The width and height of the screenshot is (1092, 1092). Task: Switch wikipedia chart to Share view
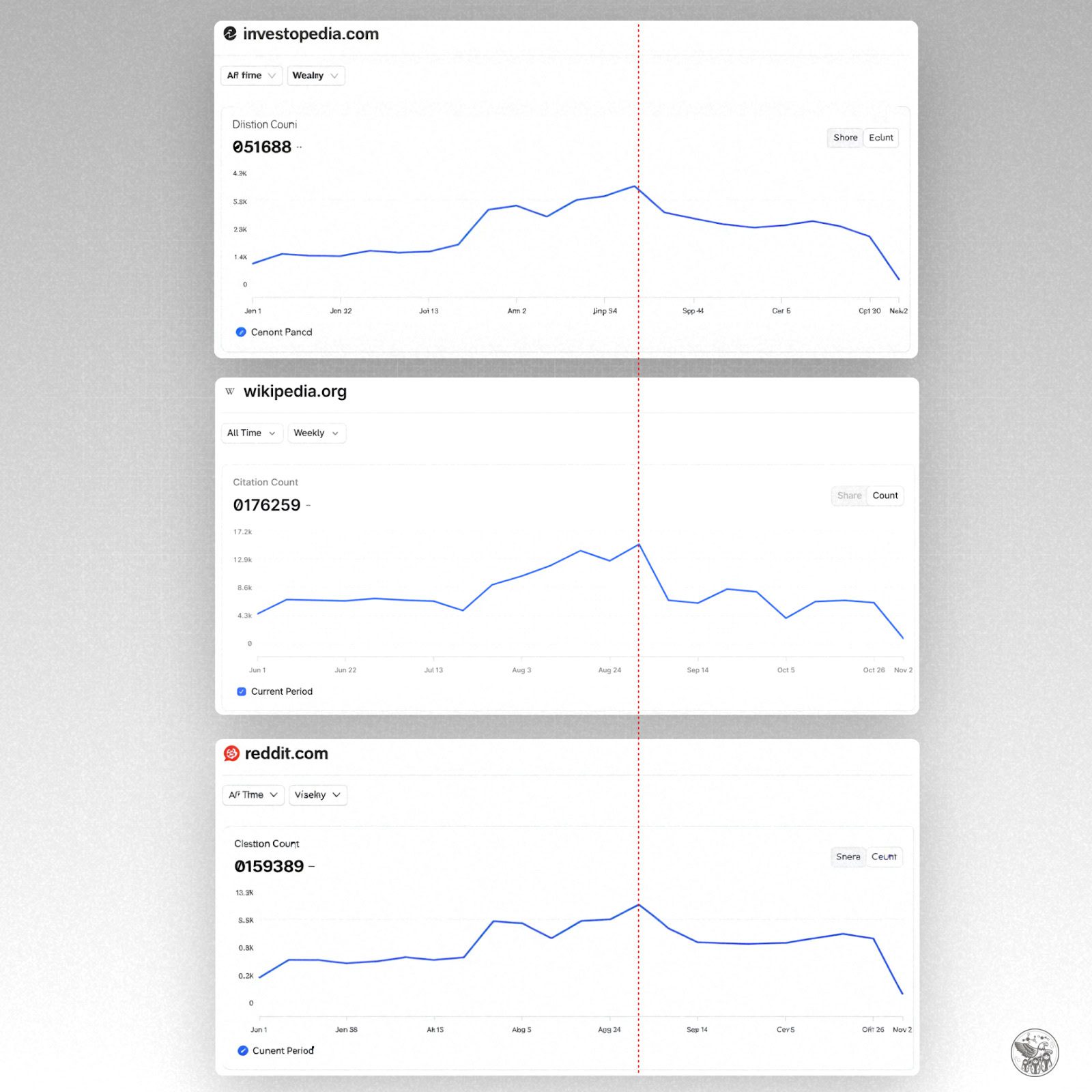(x=849, y=495)
